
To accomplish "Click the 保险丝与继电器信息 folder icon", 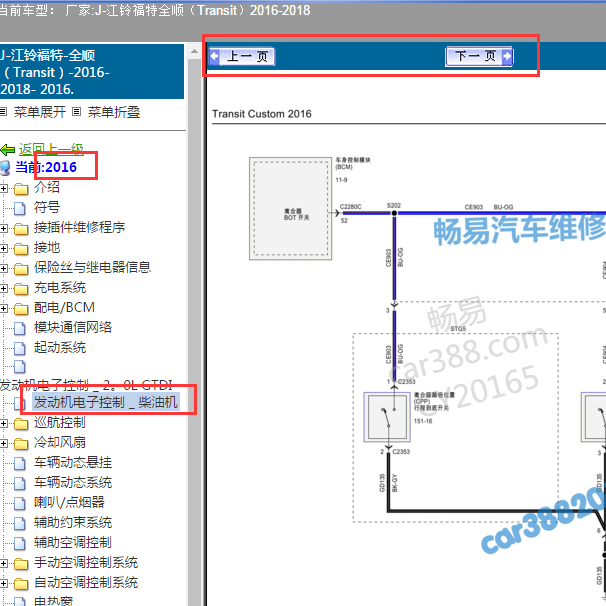I will pos(21,269).
